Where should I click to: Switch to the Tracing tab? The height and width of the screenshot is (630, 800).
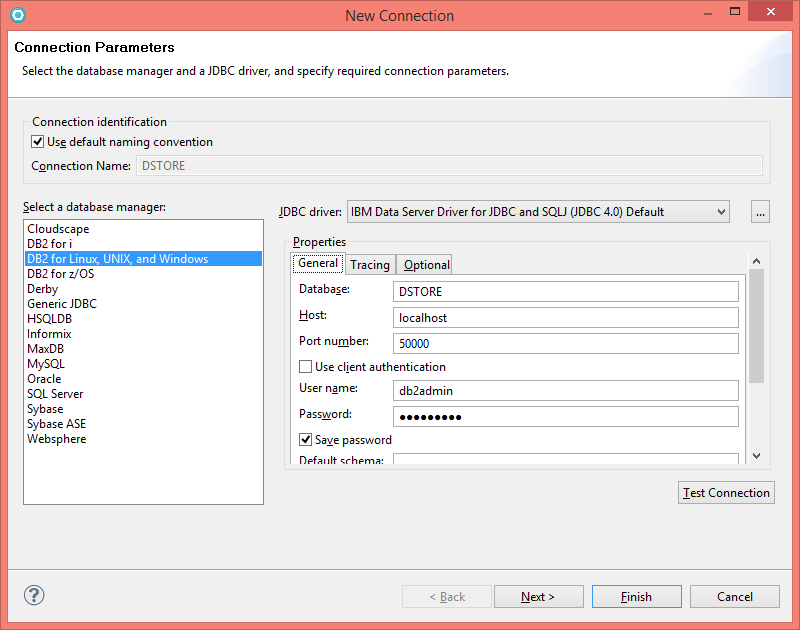point(370,264)
